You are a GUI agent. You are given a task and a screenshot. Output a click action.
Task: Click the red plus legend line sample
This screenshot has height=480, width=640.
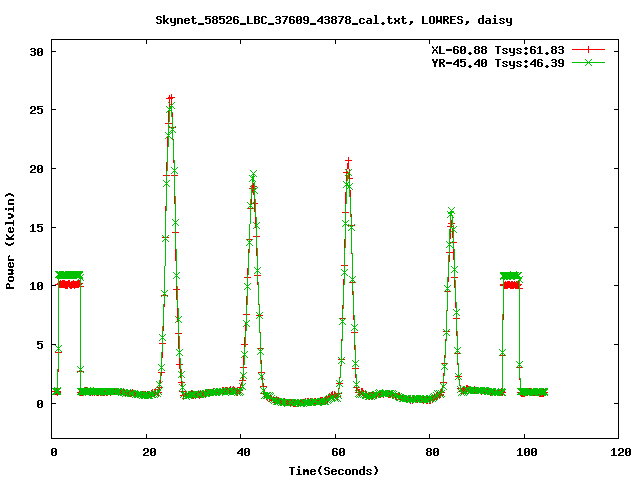click(588, 50)
